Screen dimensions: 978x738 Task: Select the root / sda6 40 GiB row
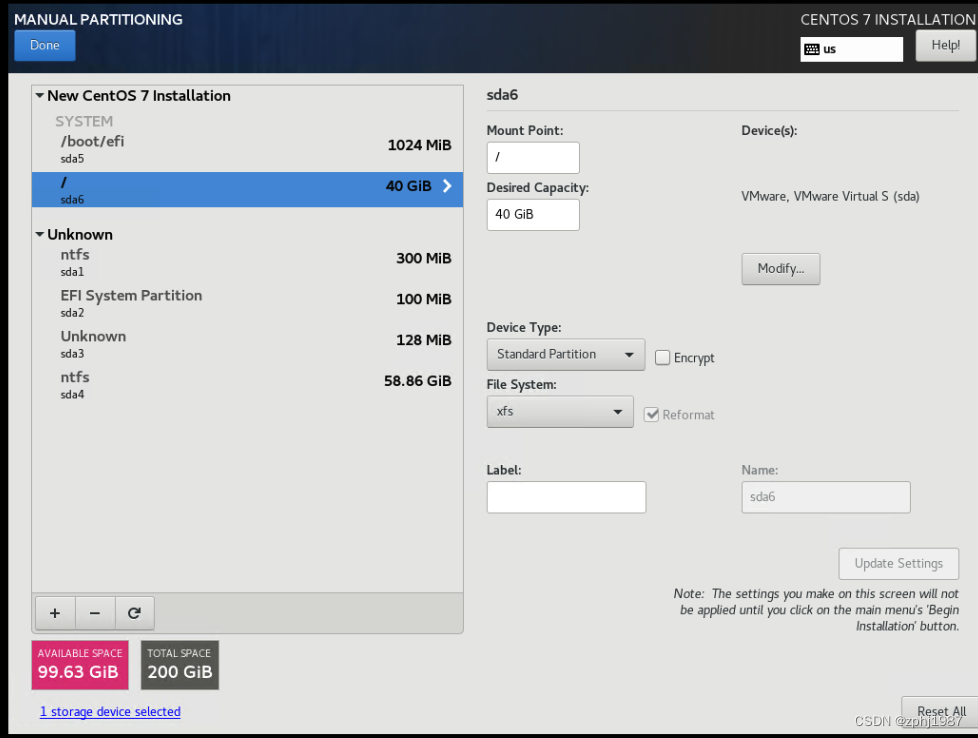tap(248, 190)
